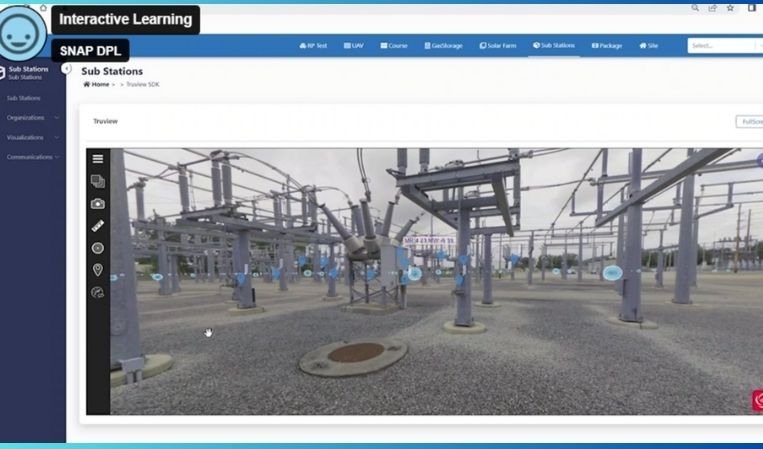Collapse the left sidebar with arrow toggle
Screen dimensions: 763x449
tap(66, 69)
